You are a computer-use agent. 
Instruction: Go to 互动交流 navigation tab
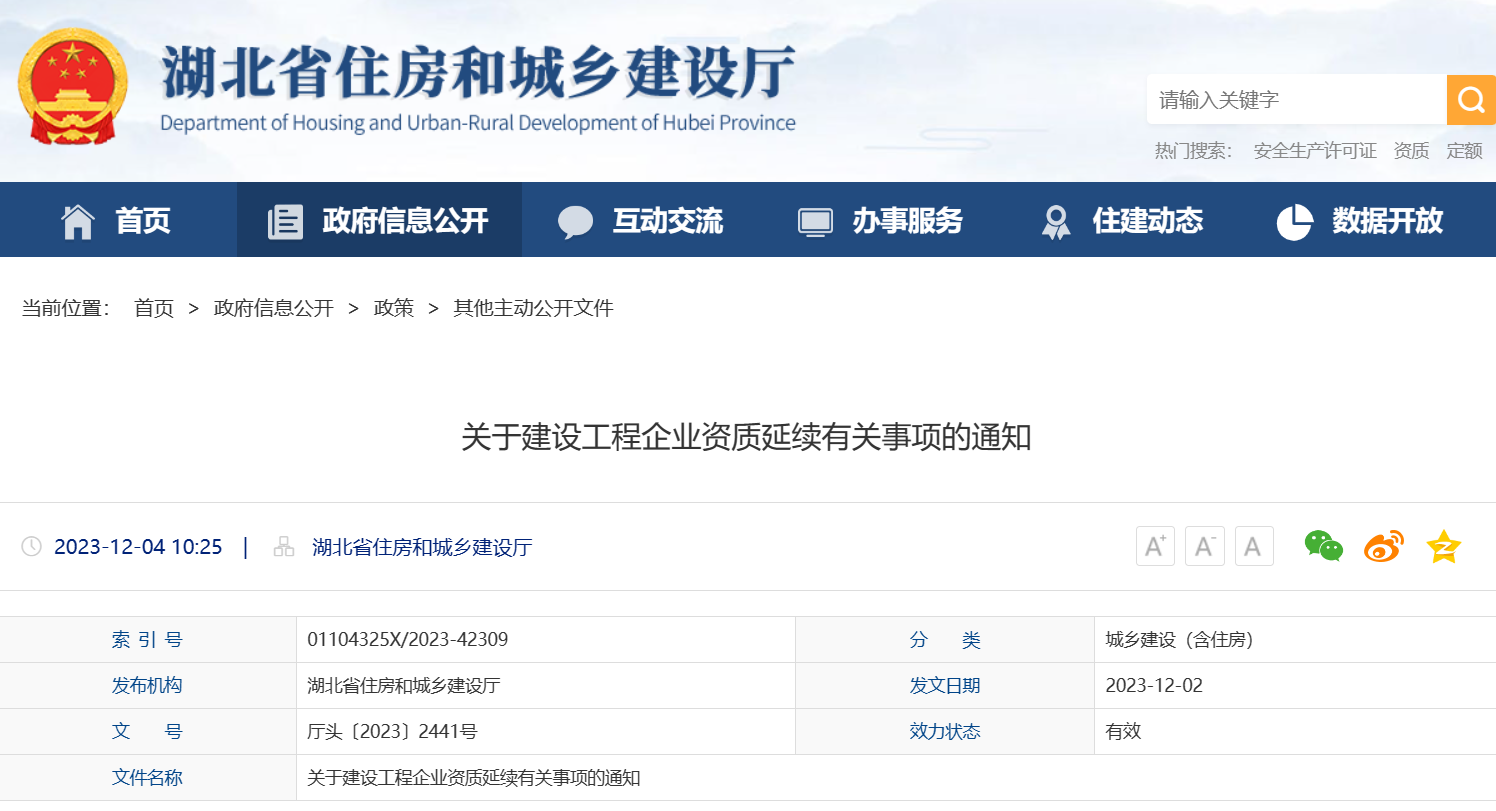pos(640,220)
